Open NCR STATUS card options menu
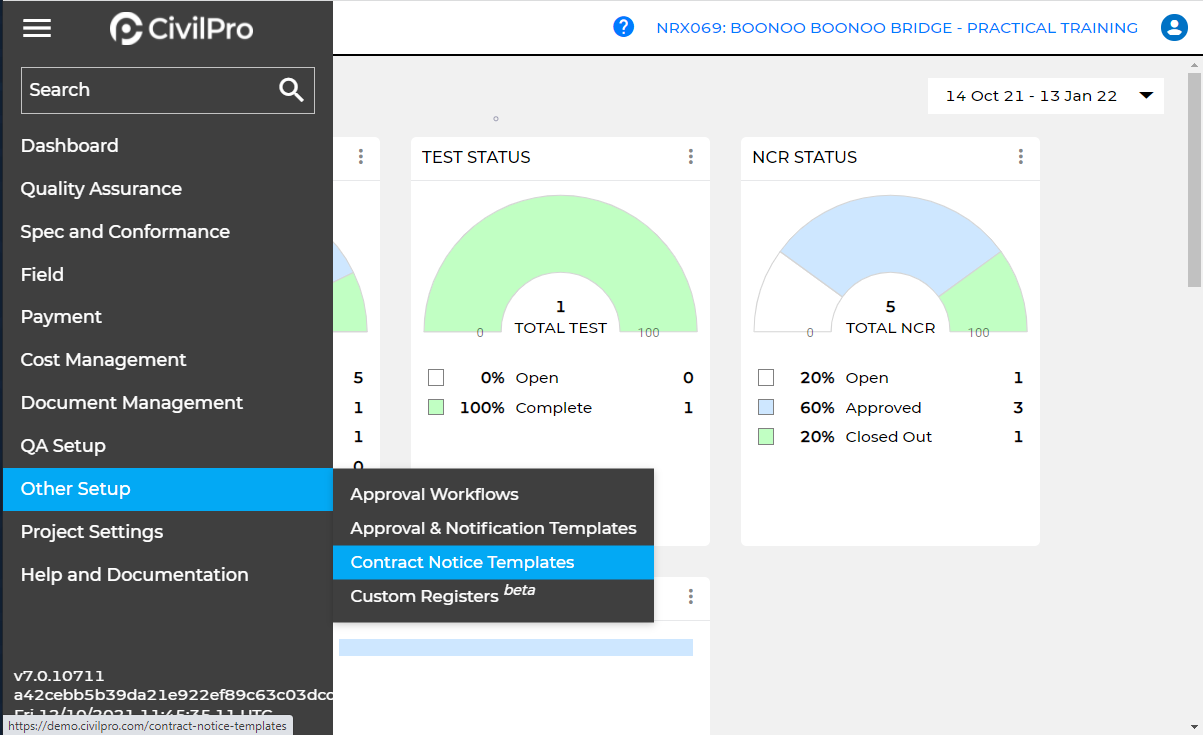The width and height of the screenshot is (1203, 735). pos(1020,157)
